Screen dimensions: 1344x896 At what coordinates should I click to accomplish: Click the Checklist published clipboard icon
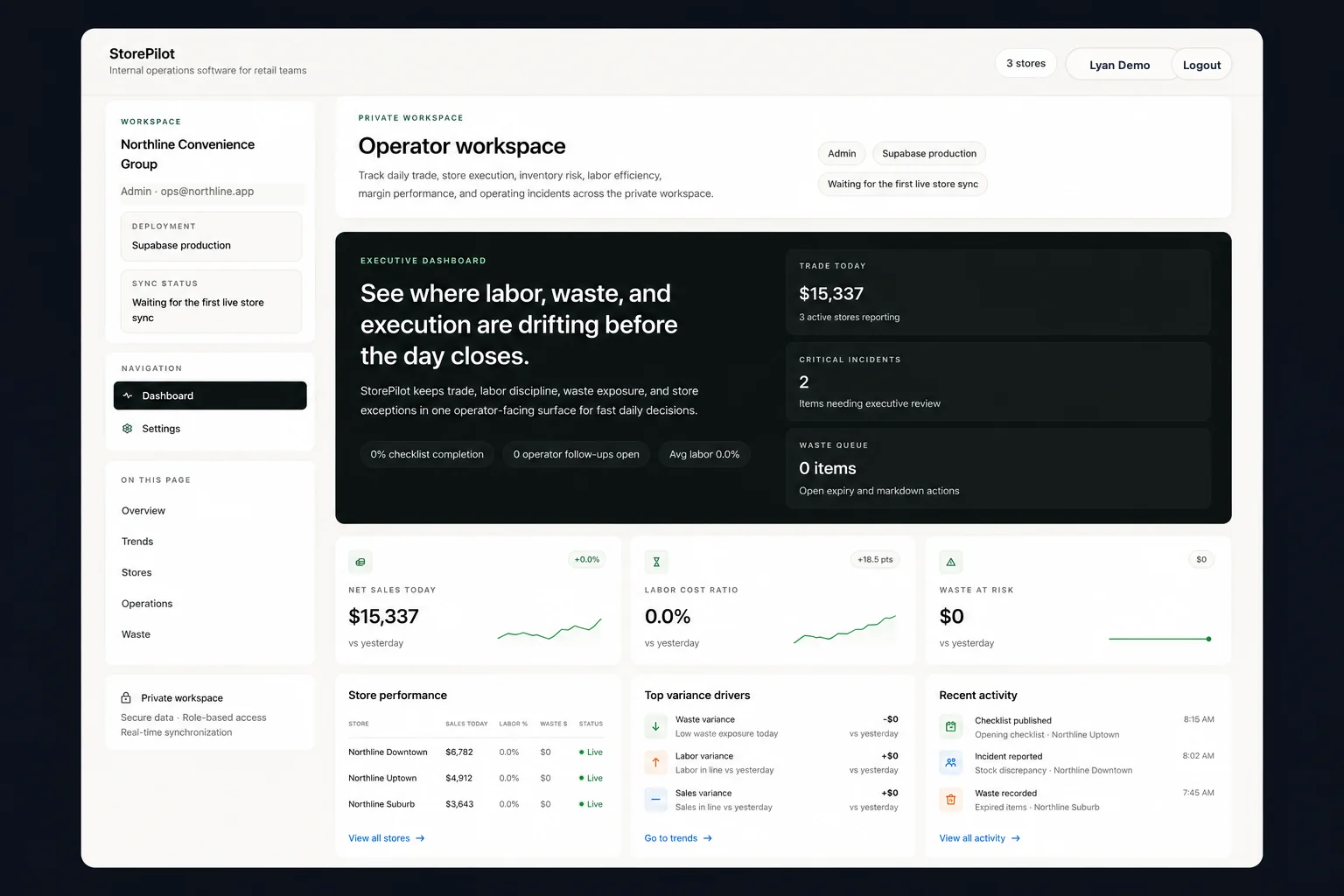coord(951,726)
